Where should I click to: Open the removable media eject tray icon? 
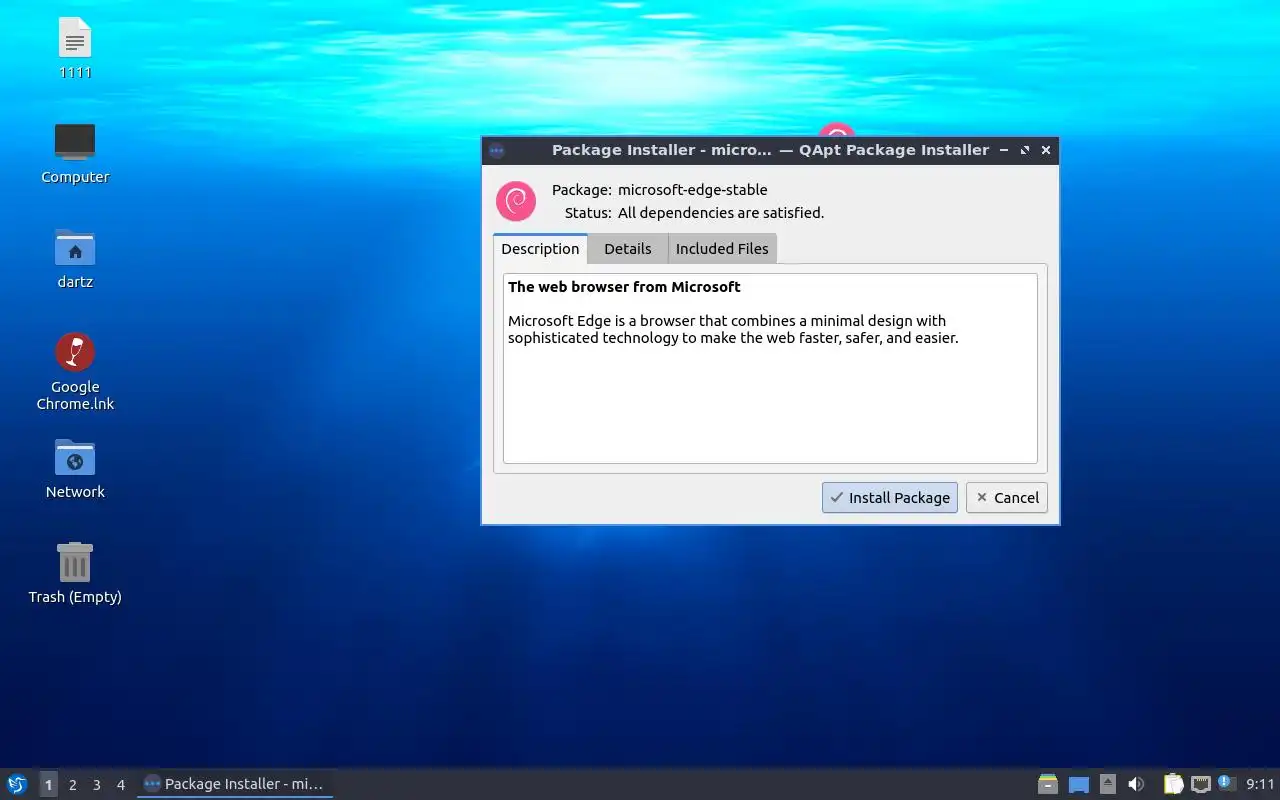click(x=1108, y=784)
